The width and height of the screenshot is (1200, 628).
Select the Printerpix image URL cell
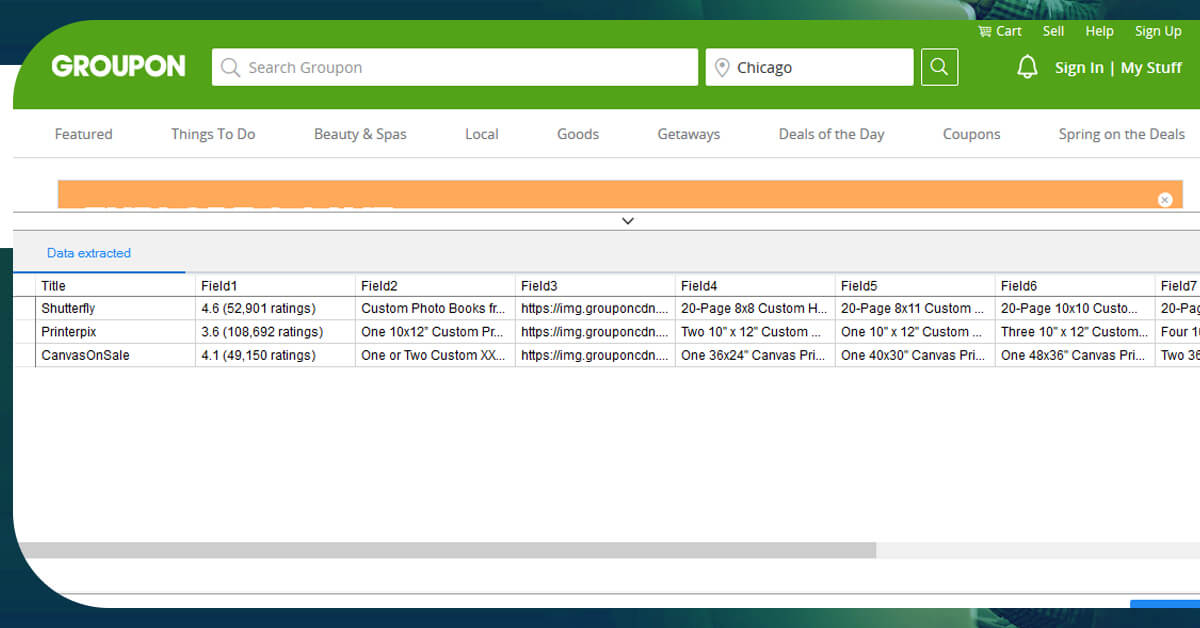click(x=595, y=331)
